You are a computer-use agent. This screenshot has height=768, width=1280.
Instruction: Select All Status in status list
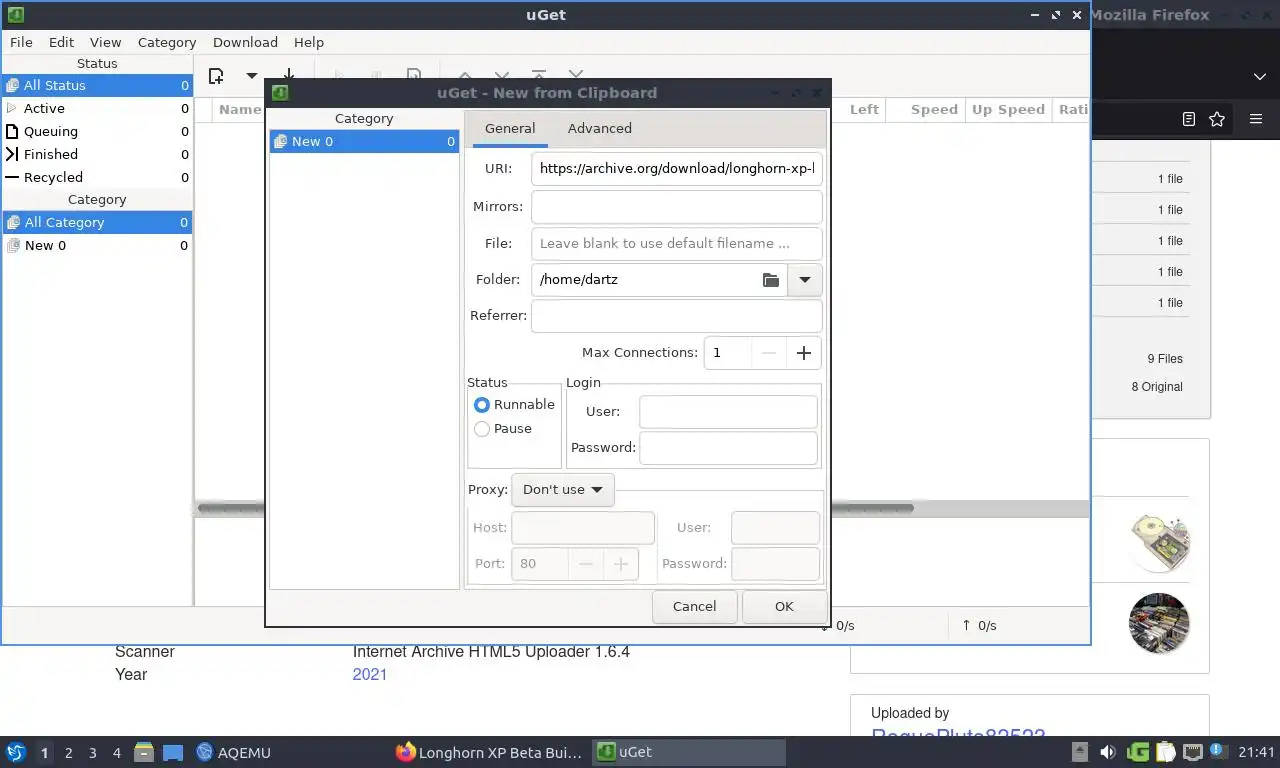click(97, 85)
